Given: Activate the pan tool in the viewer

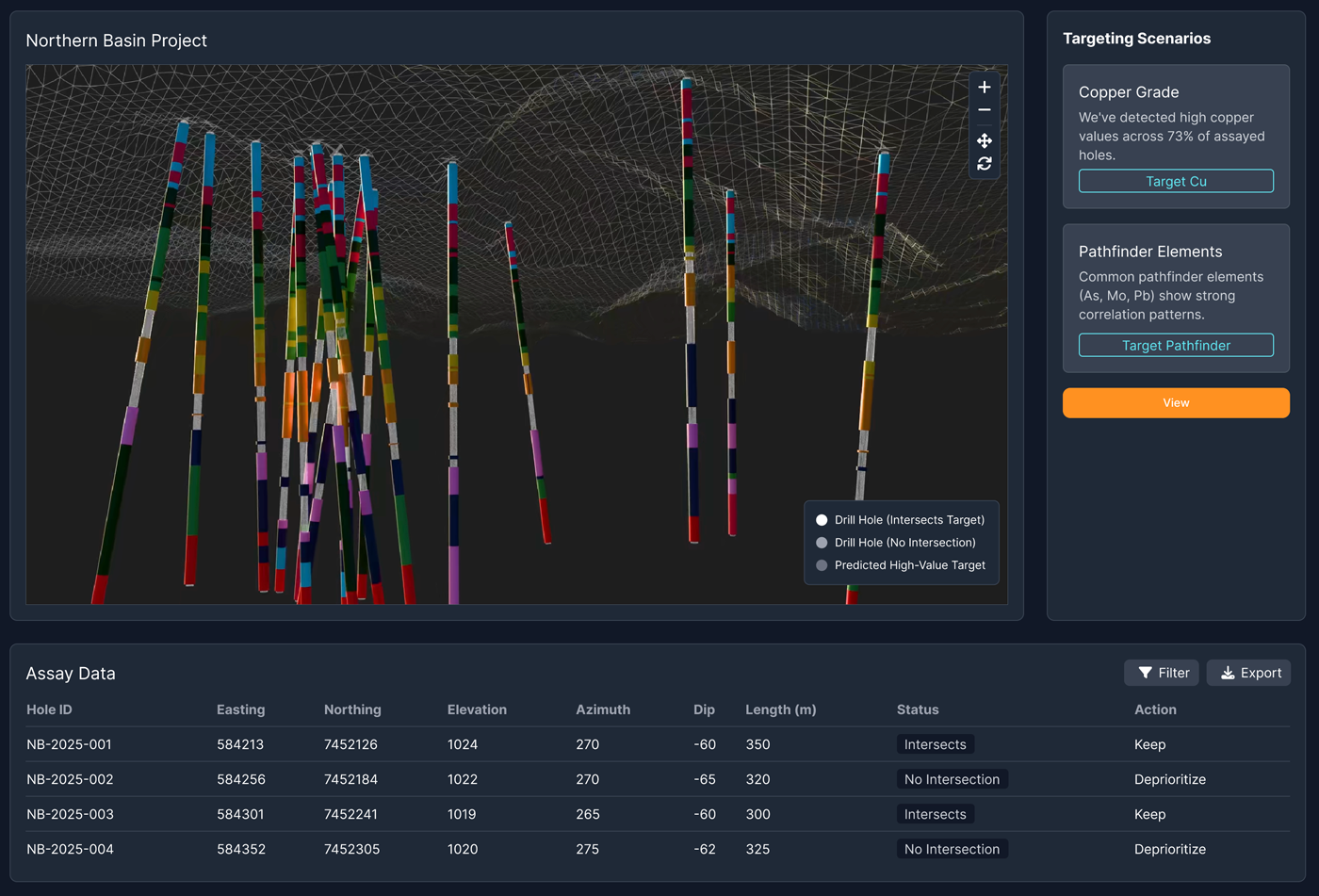Looking at the screenshot, I should [984, 140].
